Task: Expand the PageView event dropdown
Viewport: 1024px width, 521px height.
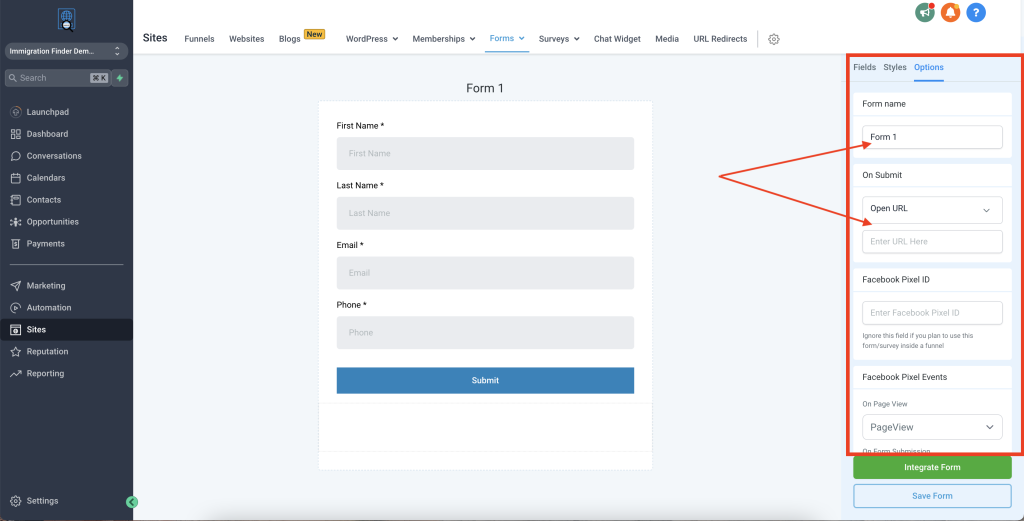Action: tap(932, 427)
